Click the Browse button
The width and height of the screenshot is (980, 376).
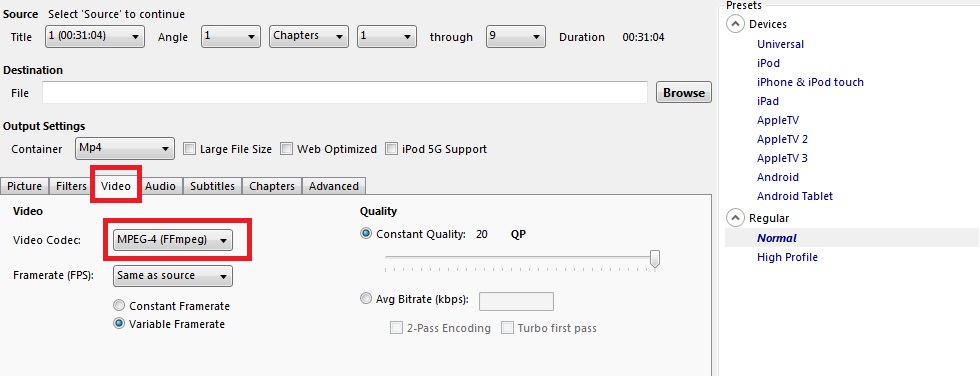(x=684, y=92)
